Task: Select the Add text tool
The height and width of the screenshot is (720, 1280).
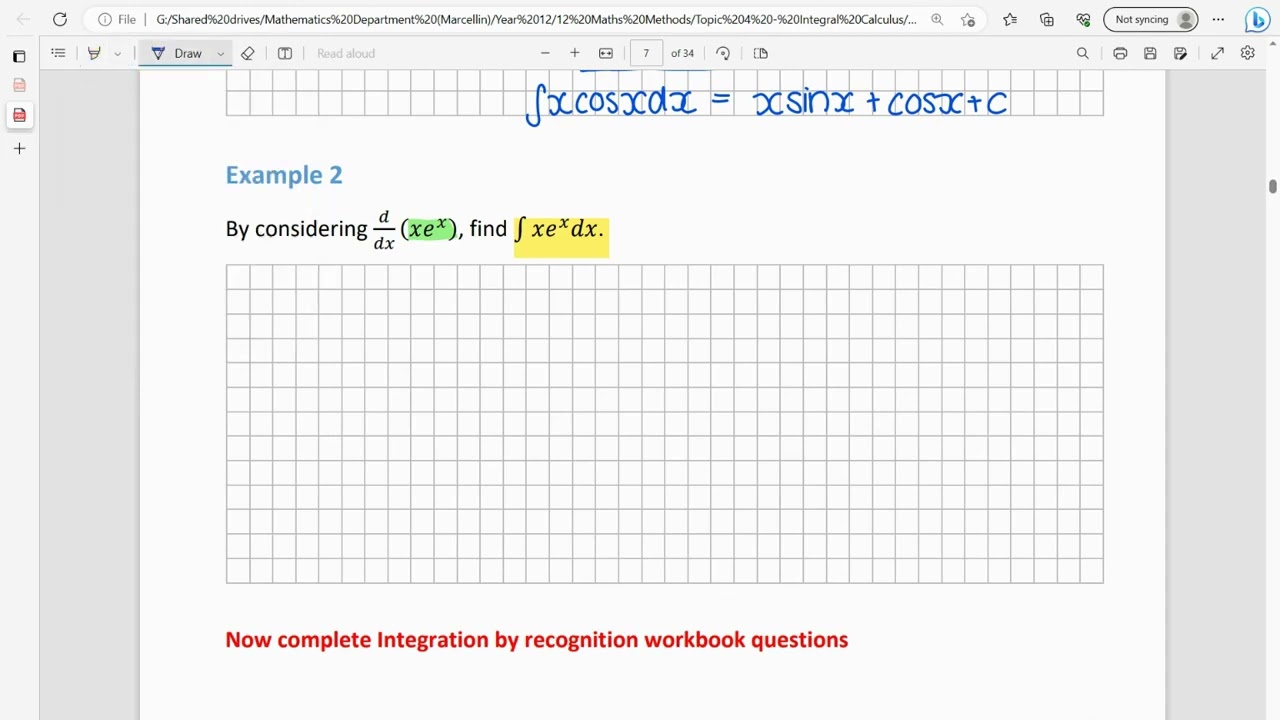Action: coord(285,53)
